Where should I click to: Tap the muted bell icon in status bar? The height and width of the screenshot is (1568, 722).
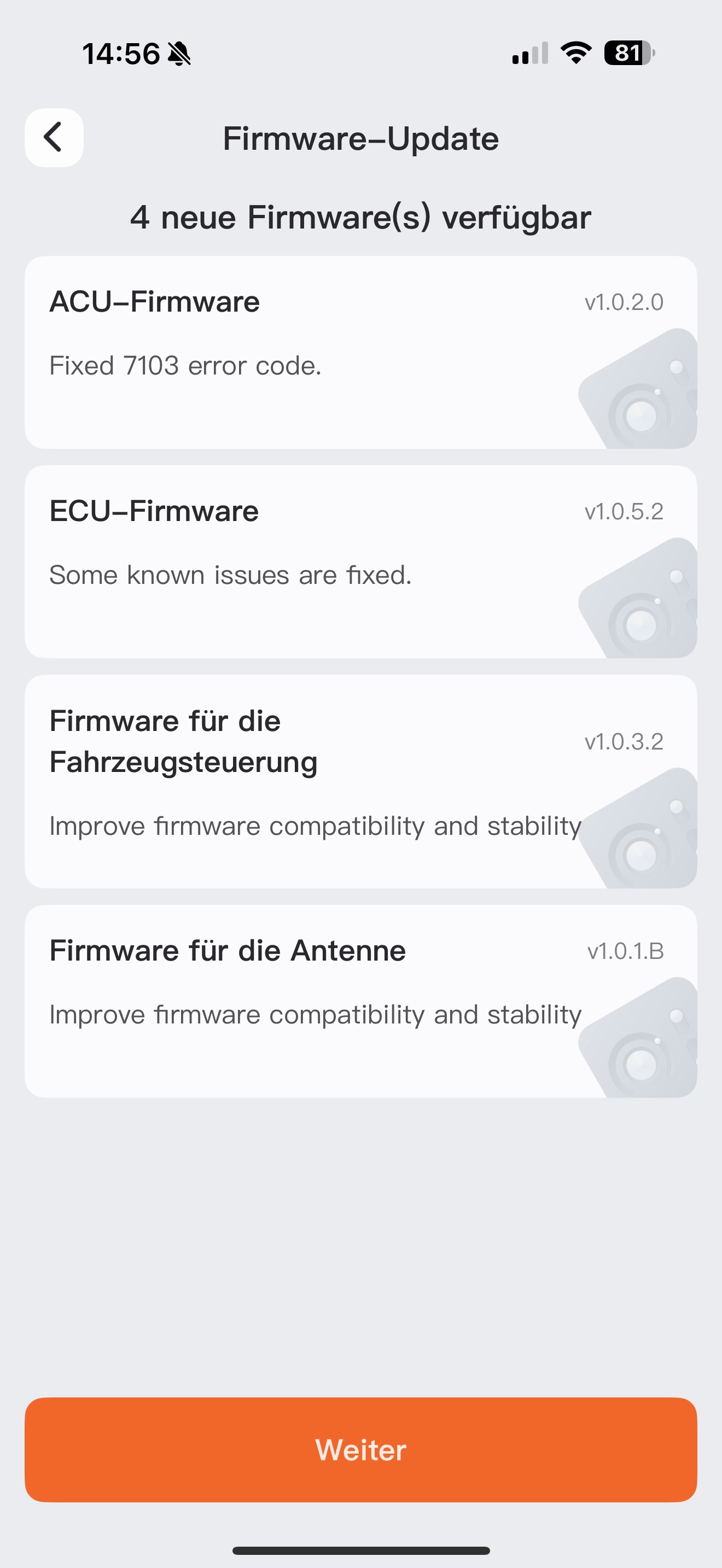tap(179, 54)
